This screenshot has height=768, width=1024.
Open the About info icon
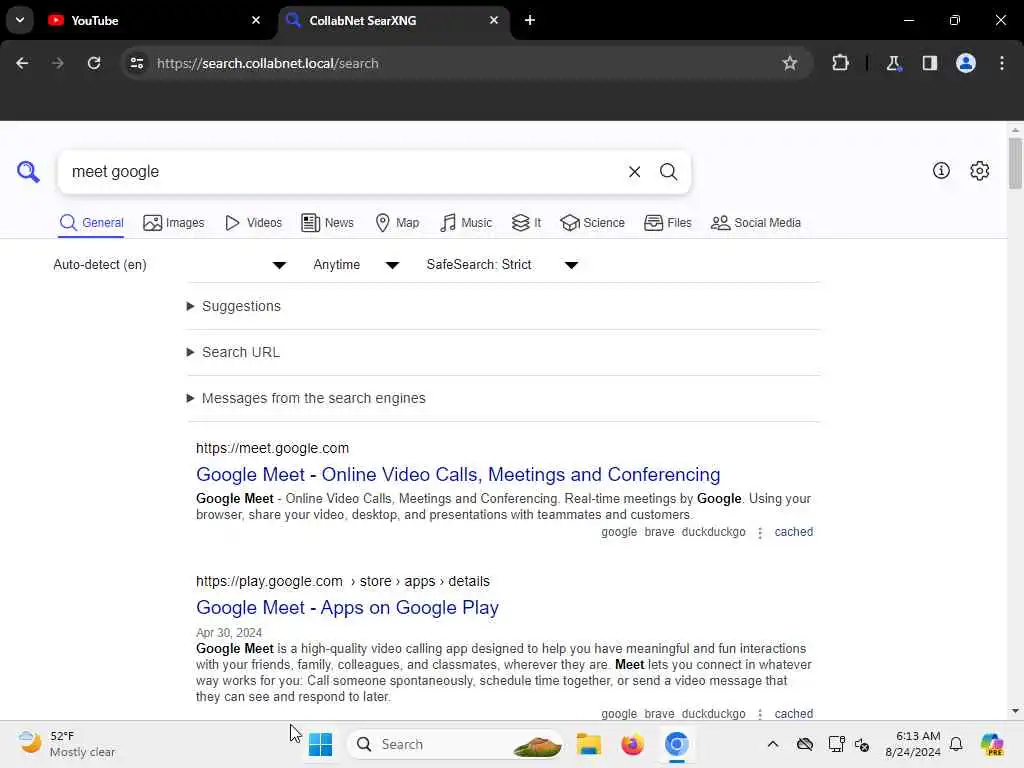pos(941,170)
